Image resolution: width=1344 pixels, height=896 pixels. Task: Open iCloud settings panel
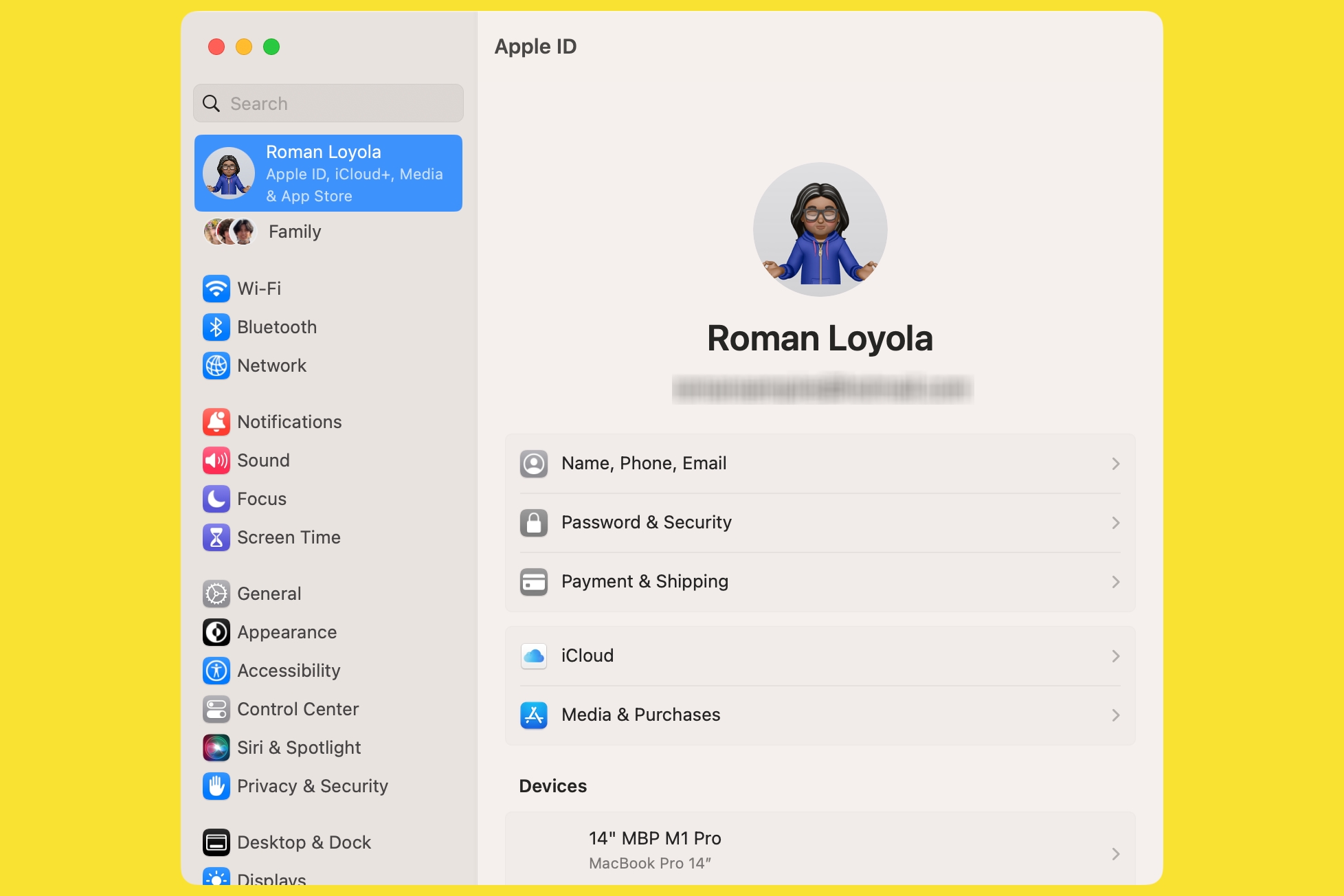click(x=819, y=655)
